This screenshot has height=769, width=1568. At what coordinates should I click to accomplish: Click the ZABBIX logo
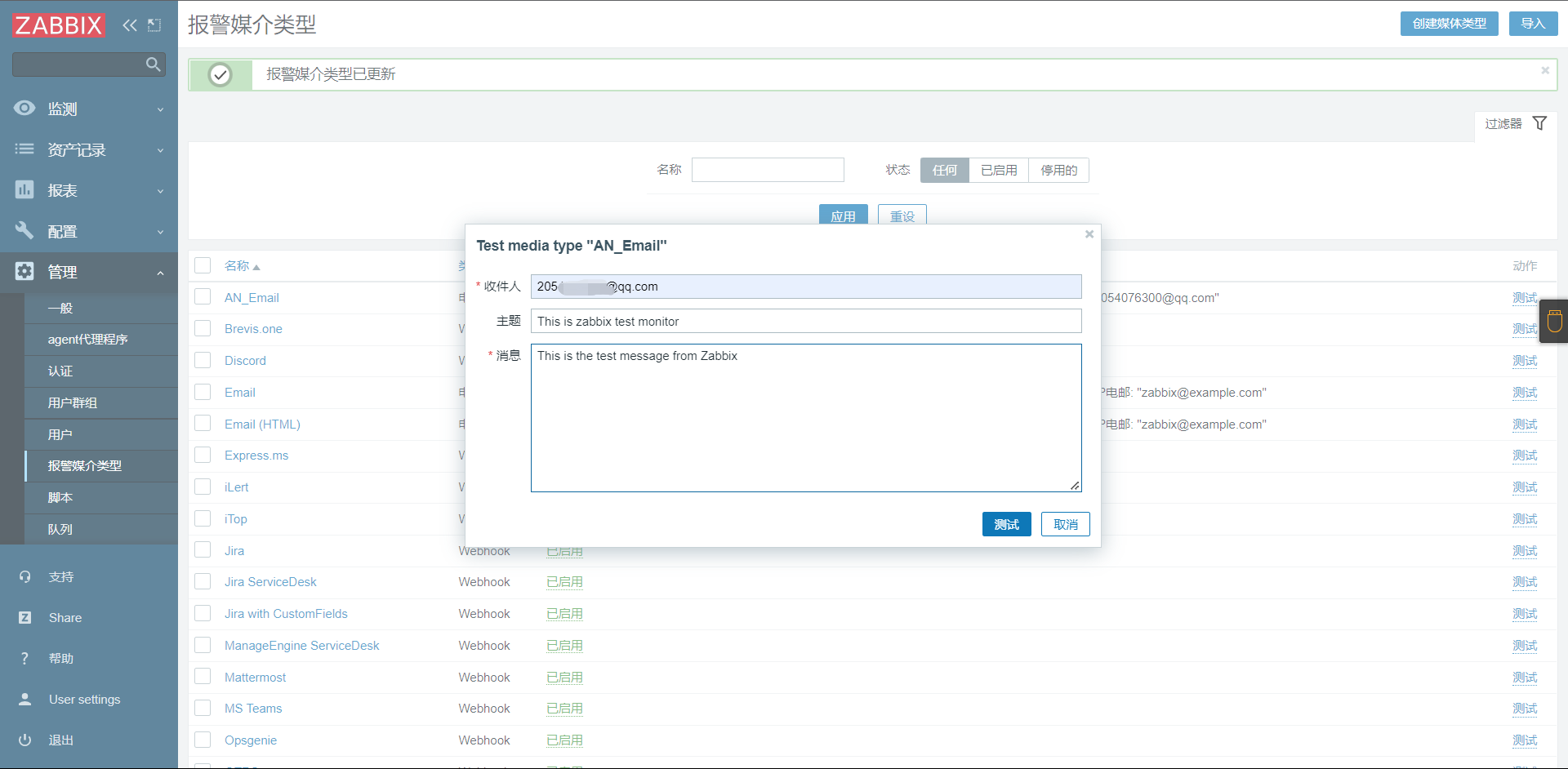click(59, 25)
